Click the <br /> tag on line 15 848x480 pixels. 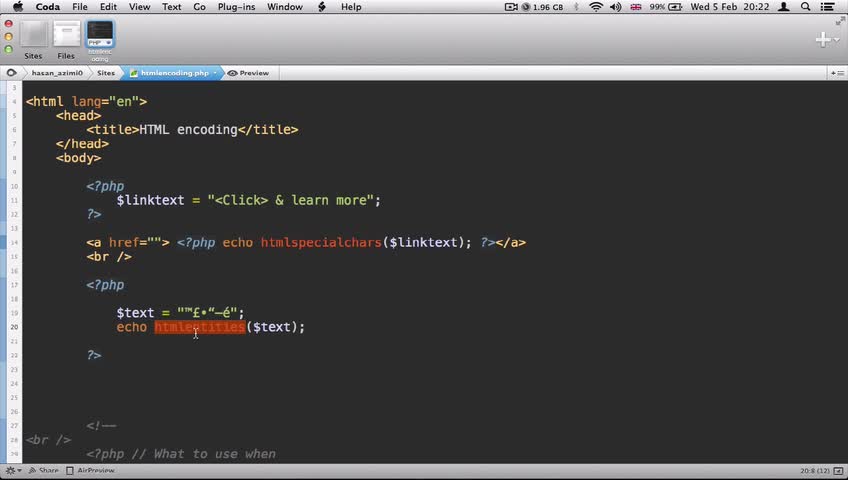pyautogui.click(x=109, y=257)
